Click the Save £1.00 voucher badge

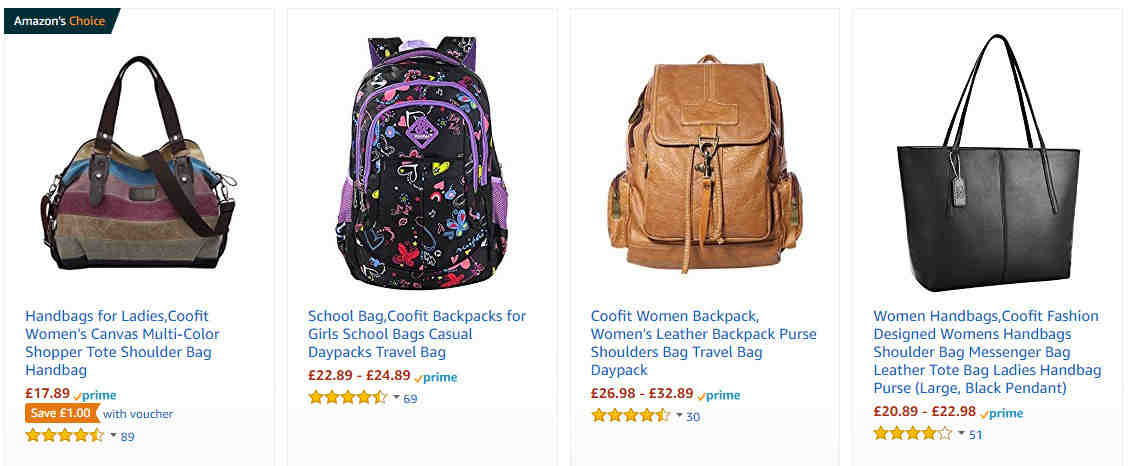61,413
